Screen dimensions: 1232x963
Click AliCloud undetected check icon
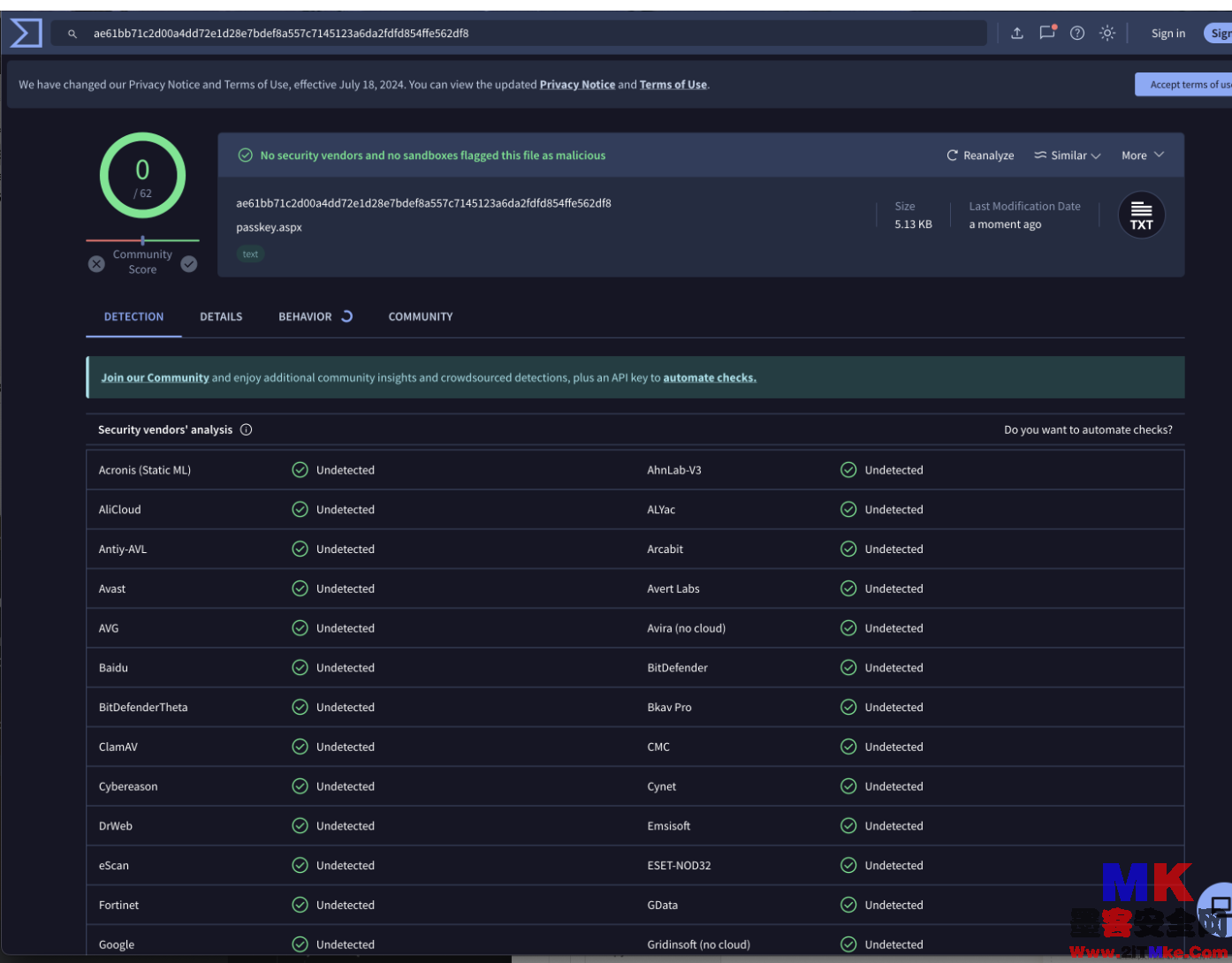(300, 510)
